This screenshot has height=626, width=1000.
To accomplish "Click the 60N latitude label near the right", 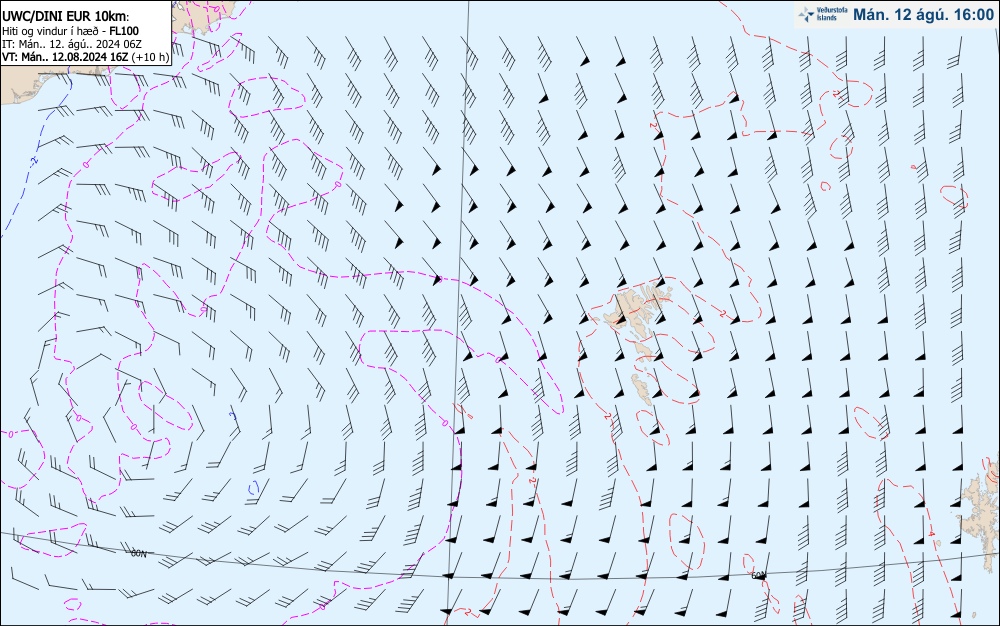I will pyautogui.click(x=758, y=576).
